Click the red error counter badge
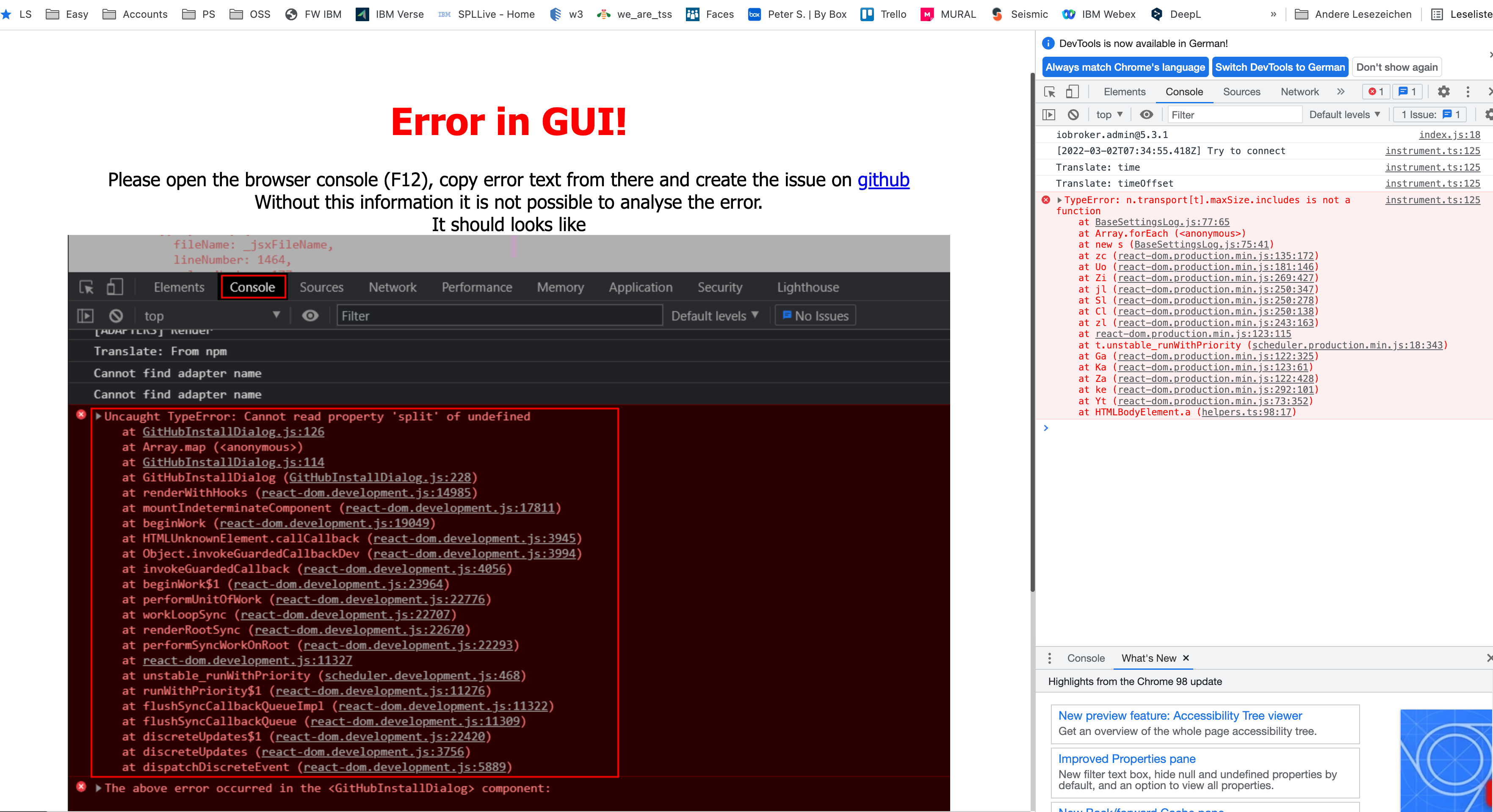This screenshot has height=812, width=1493. coord(1376,91)
